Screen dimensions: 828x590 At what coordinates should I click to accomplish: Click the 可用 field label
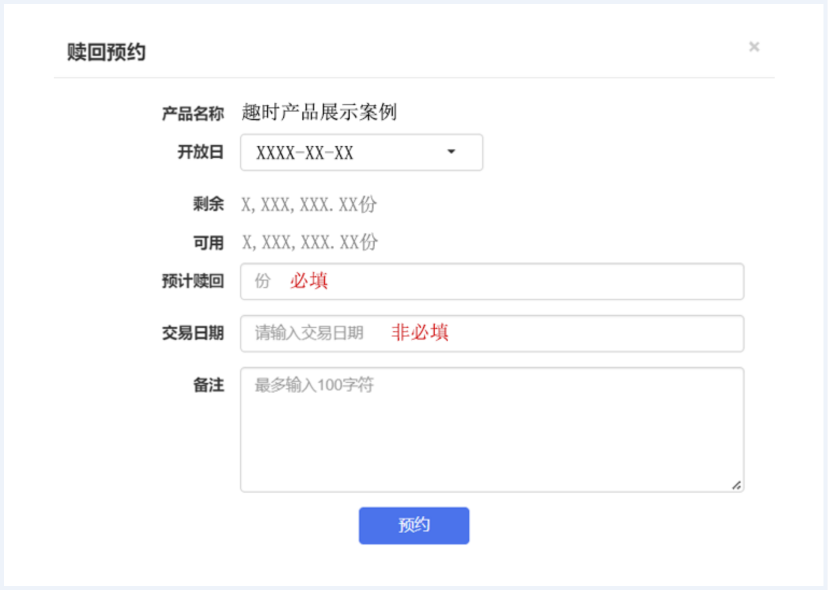[x=209, y=243]
